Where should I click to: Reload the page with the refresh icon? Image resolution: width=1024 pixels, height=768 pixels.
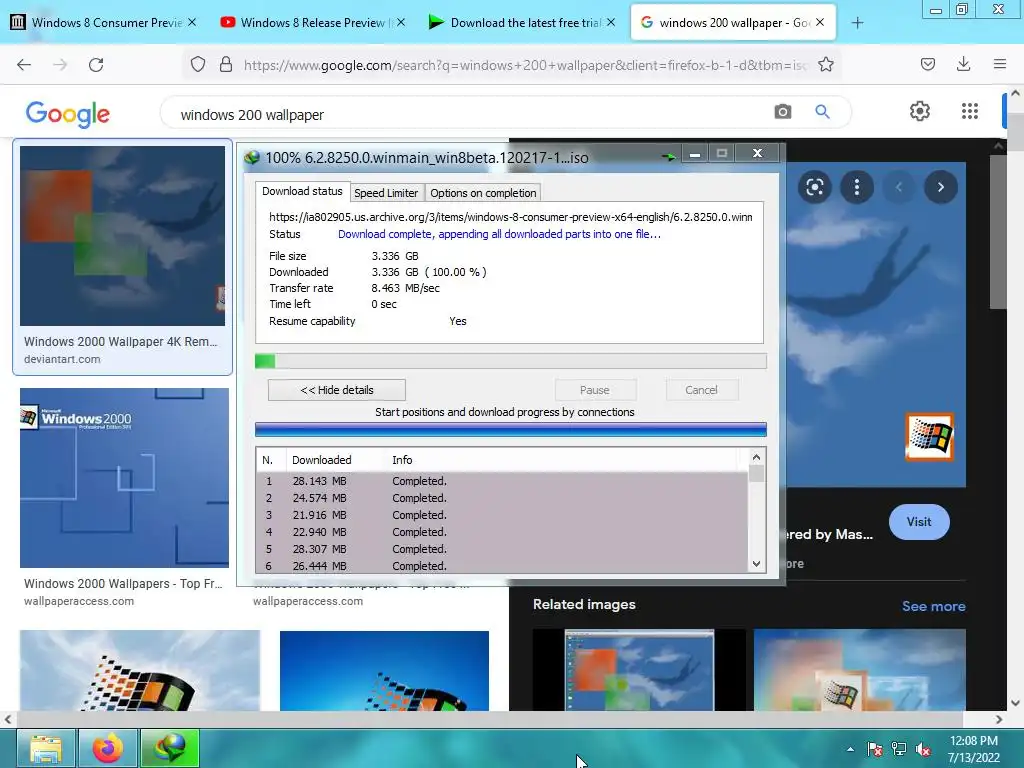point(96,64)
